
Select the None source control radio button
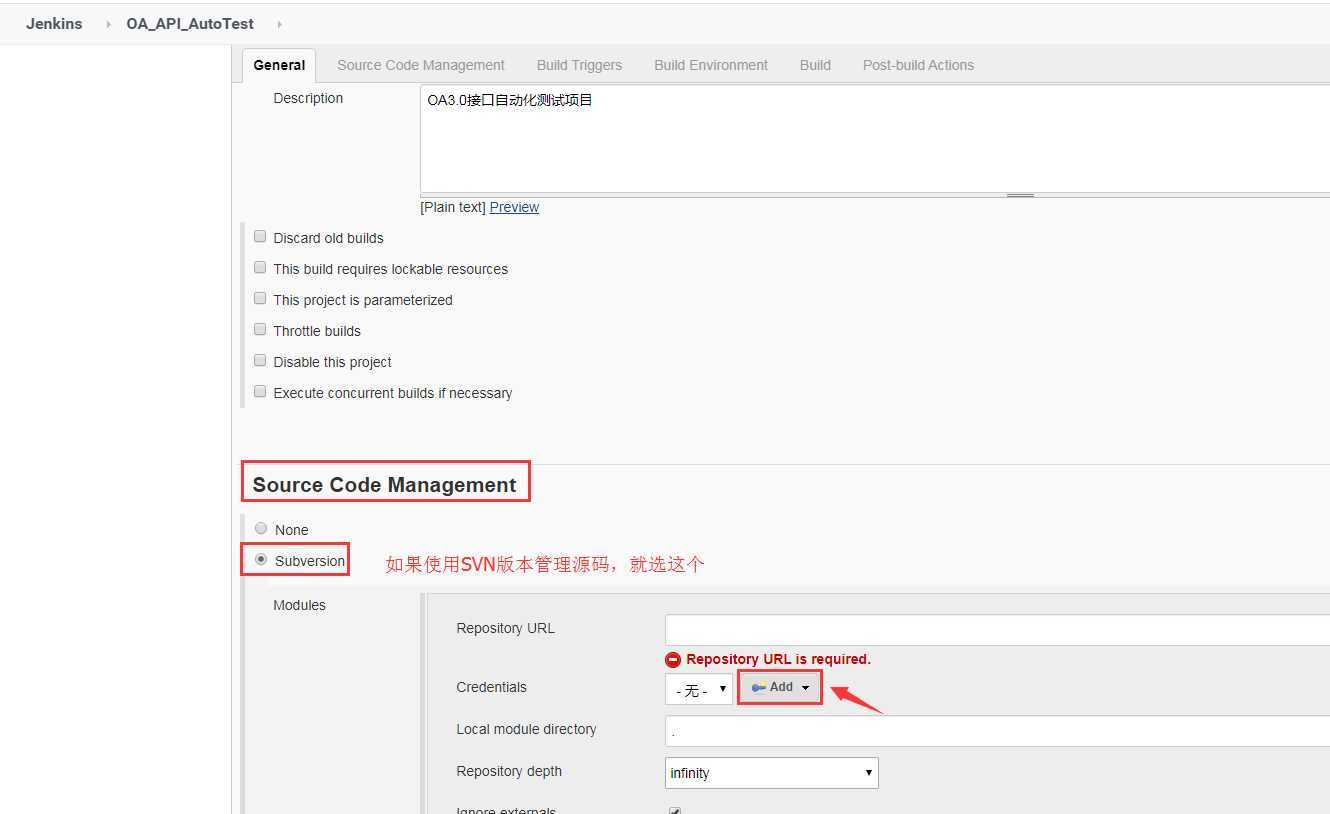point(261,528)
